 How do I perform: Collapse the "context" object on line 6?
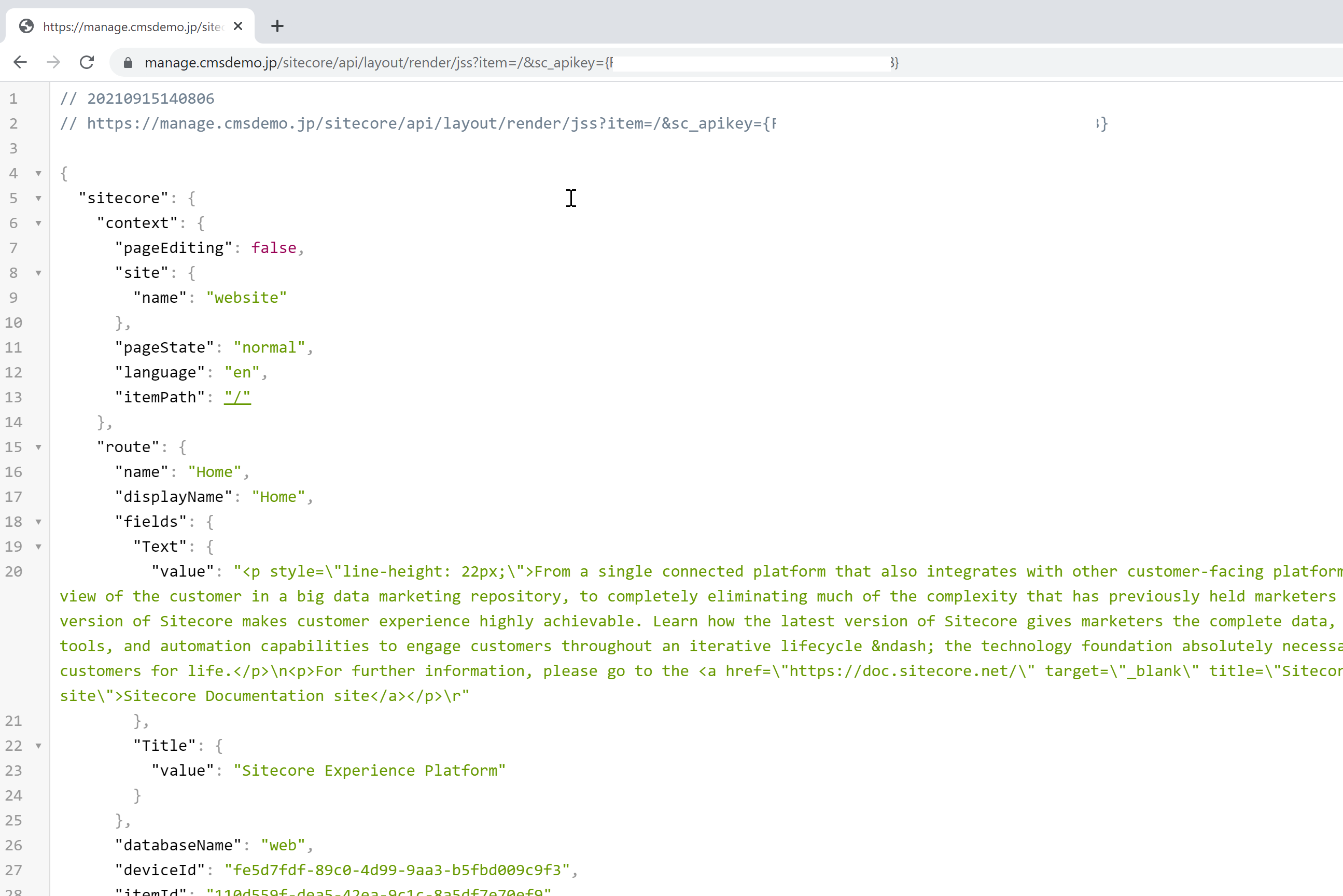[38, 223]
